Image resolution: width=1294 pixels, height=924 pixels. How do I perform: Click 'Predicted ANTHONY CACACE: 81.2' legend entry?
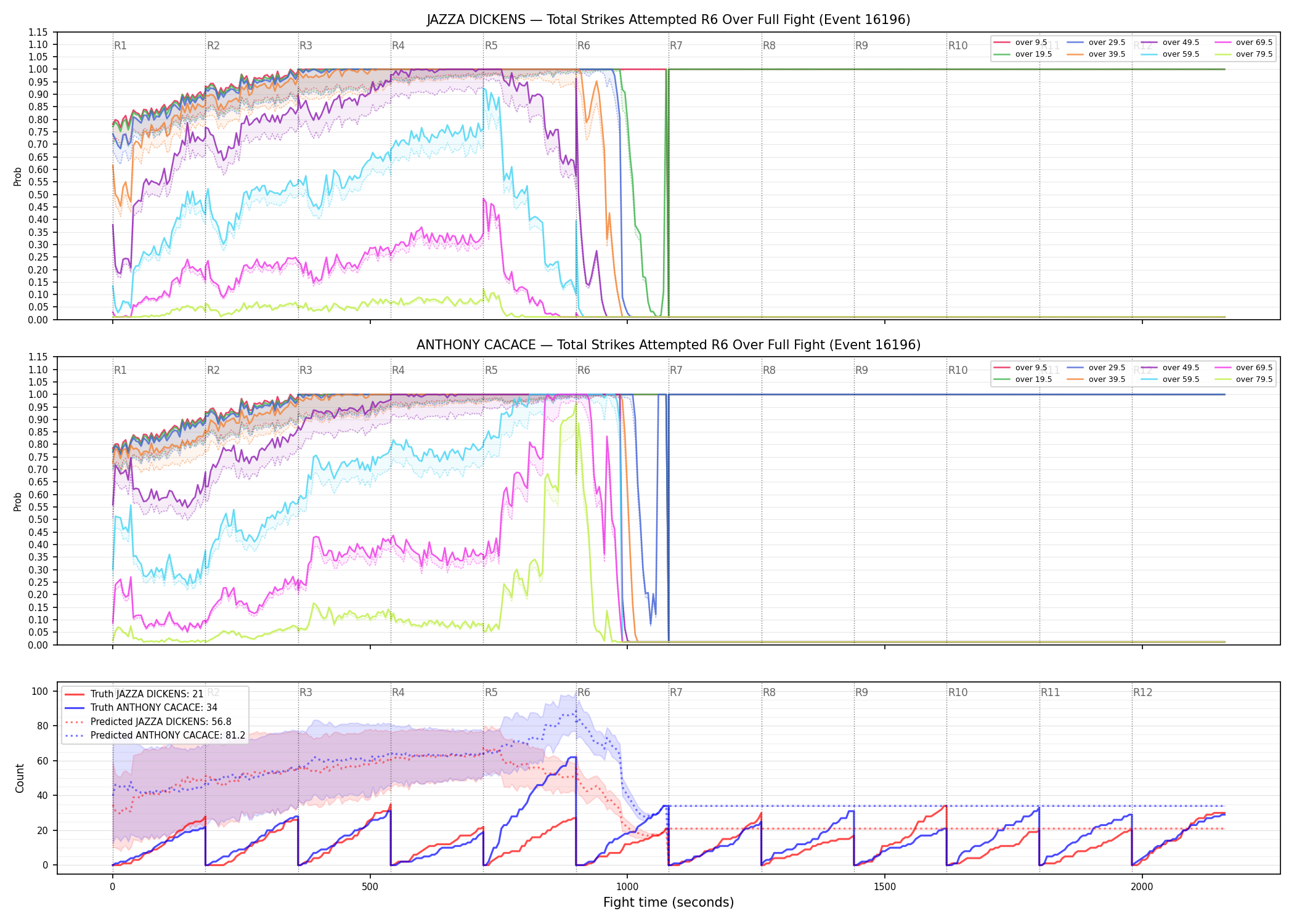pyautogui.click(x=155, y=736)
